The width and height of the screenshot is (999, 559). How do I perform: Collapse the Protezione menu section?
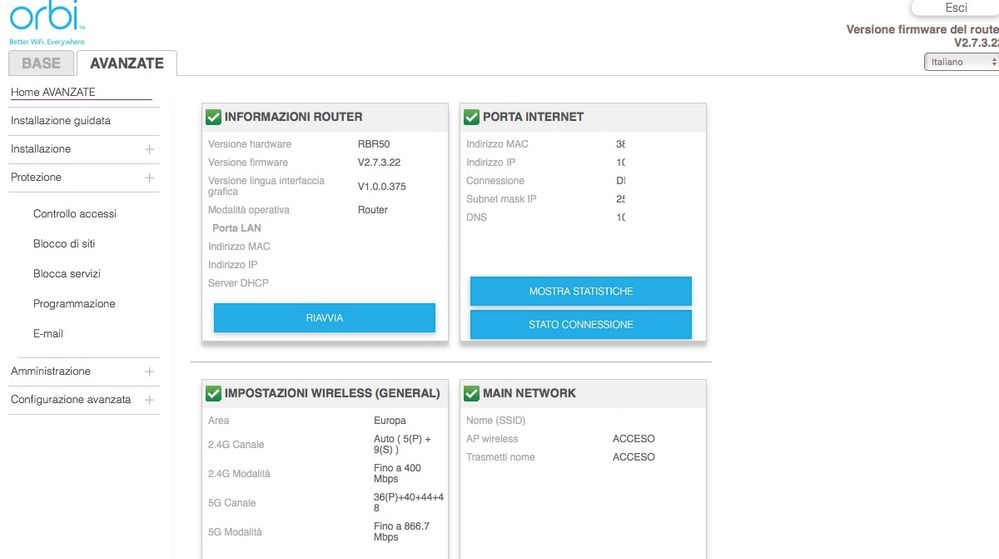(149, 177)
